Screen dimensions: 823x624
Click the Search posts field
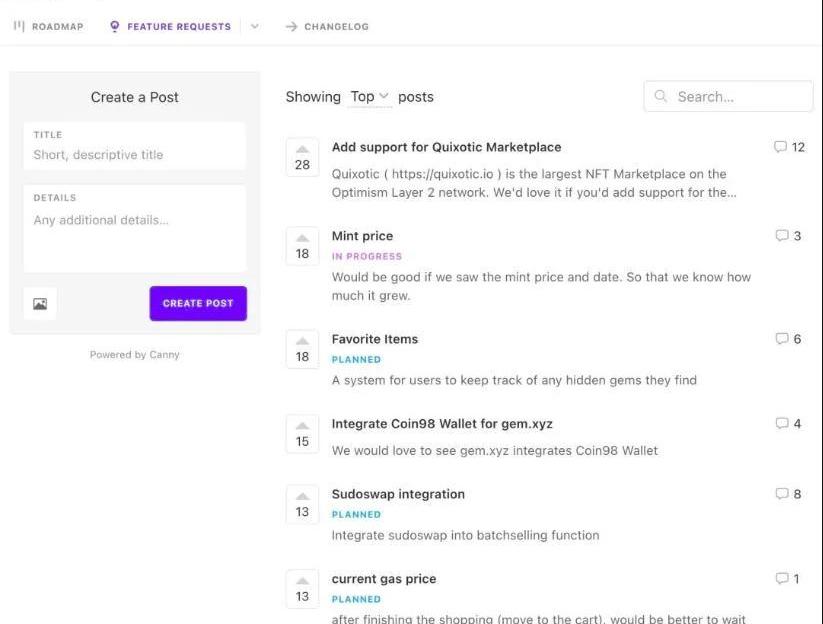pyautogui.click(x=738, y=97)
